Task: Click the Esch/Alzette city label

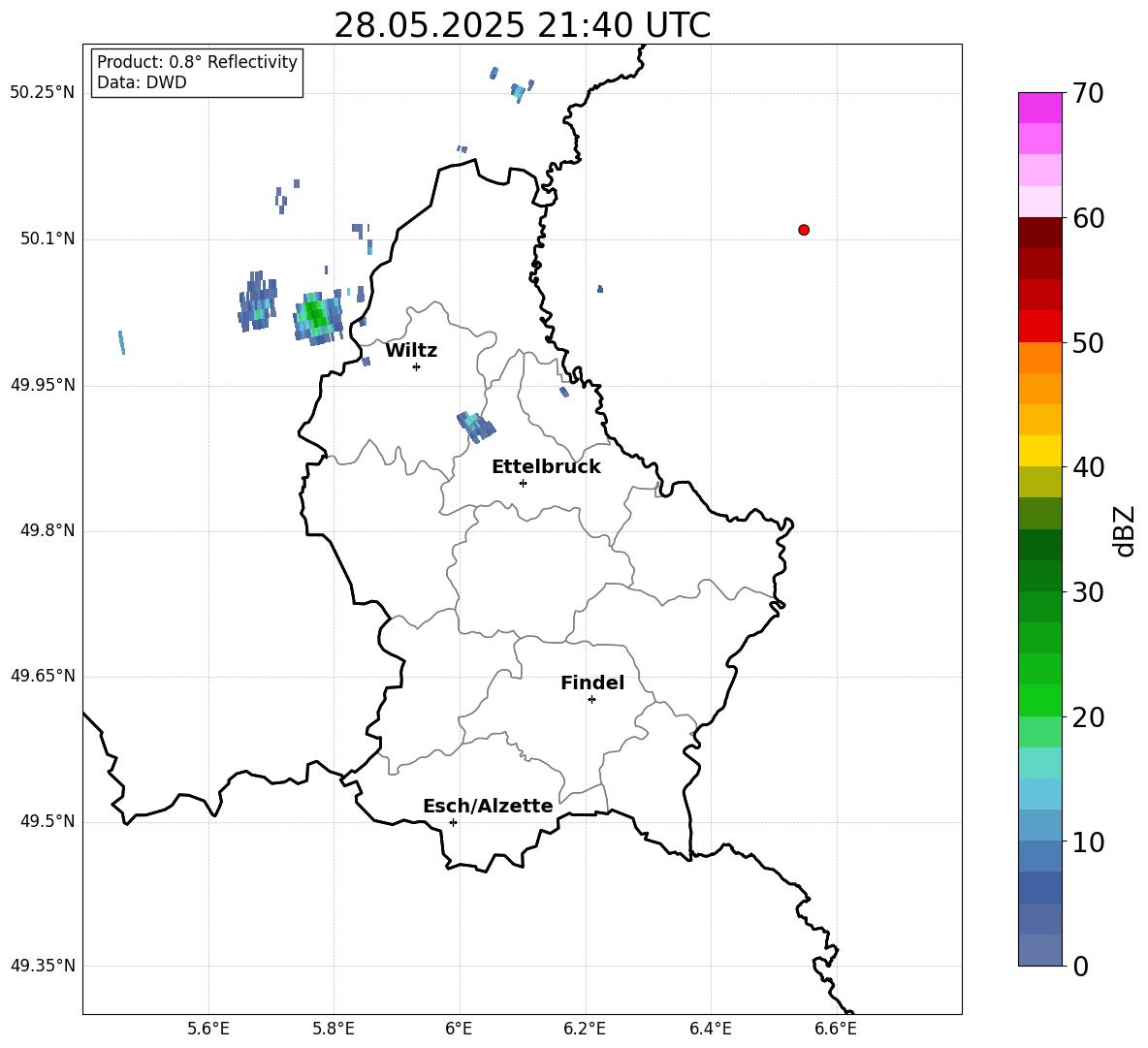Action: tap(488, 806)
